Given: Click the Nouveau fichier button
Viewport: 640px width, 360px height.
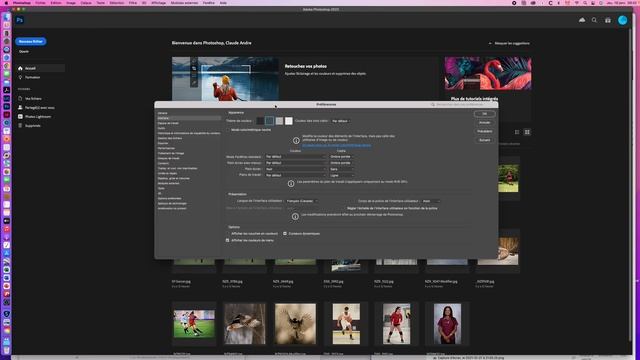Looking at the screenshot, I should [31, 41].
